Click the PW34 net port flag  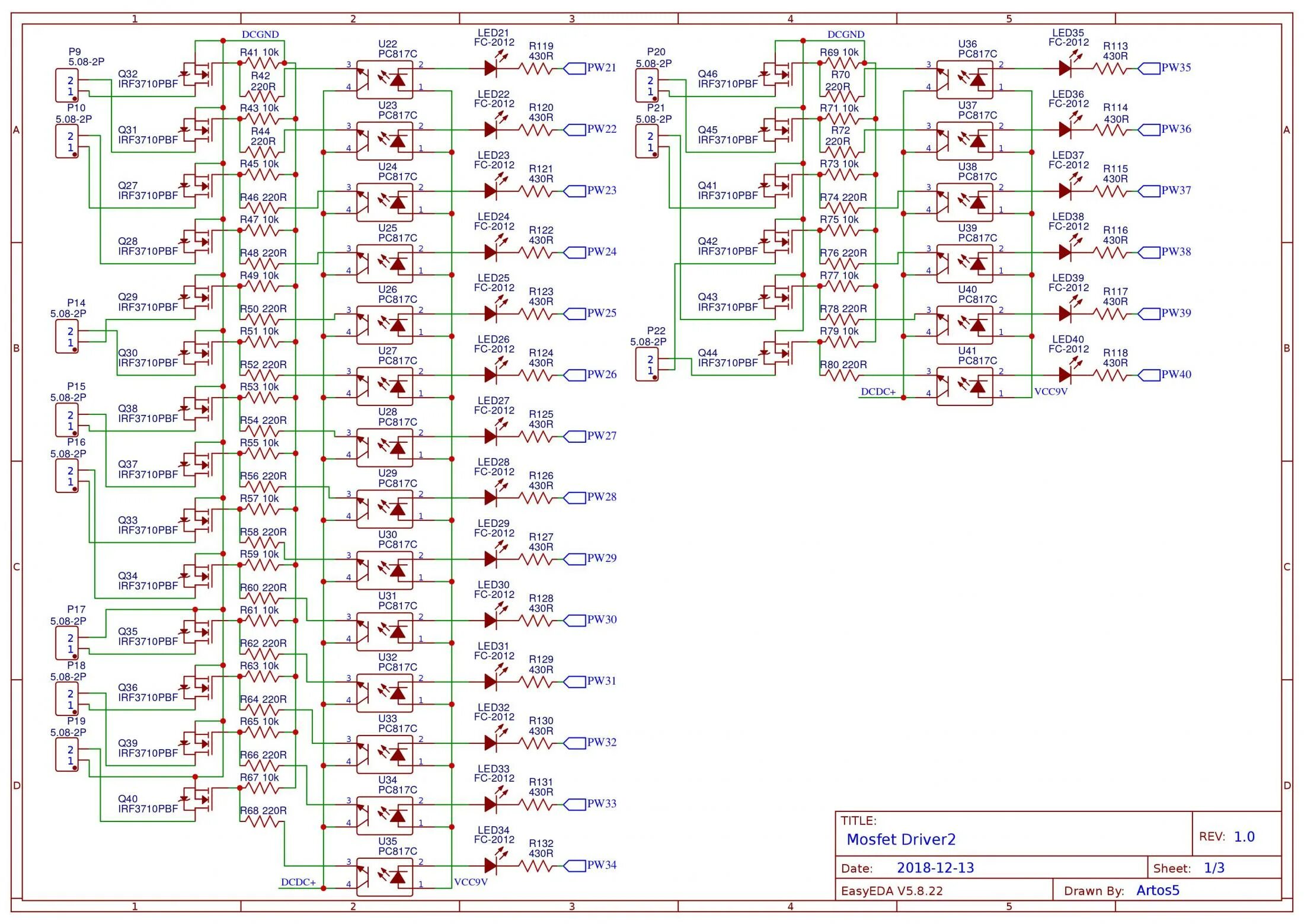[x=574, y=865]
